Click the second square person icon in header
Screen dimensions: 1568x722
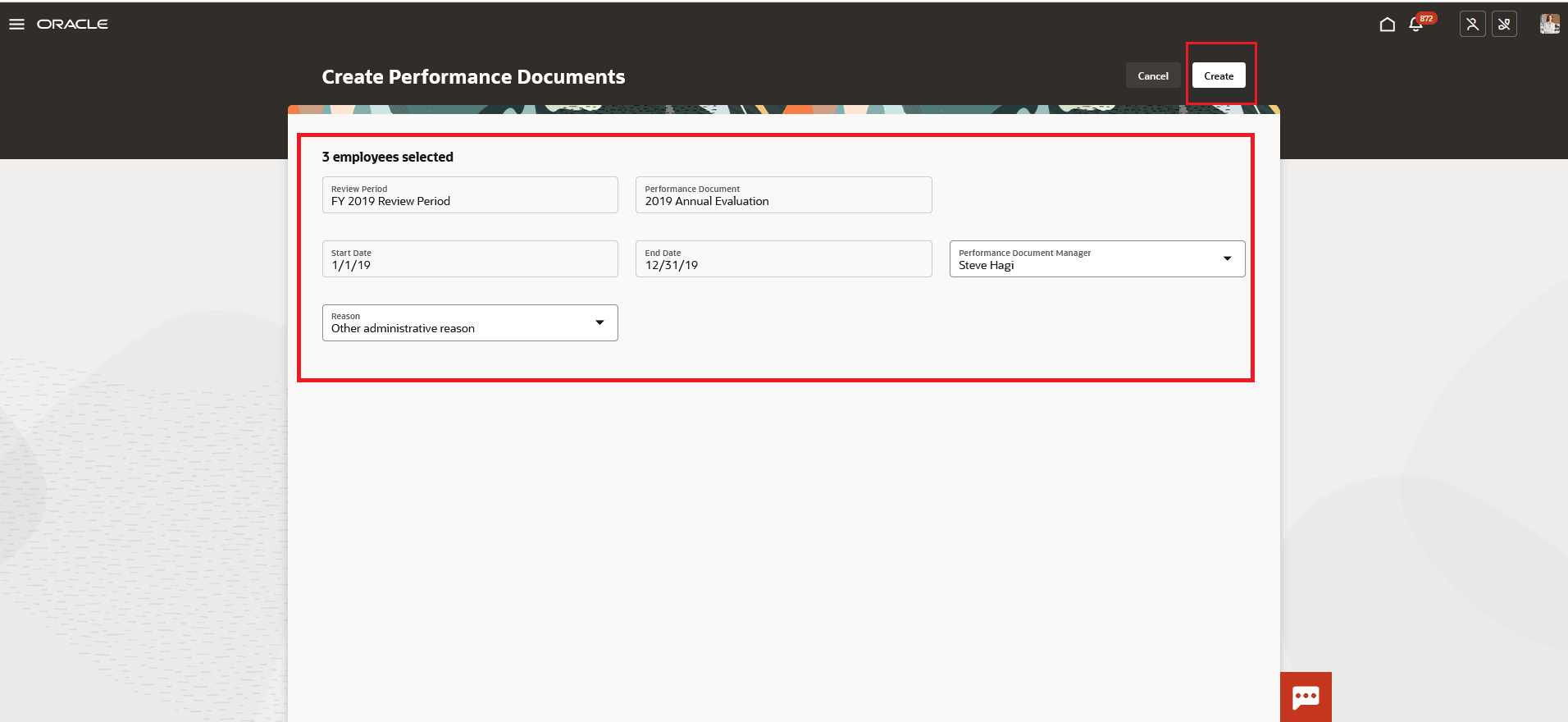(1504, 25)
